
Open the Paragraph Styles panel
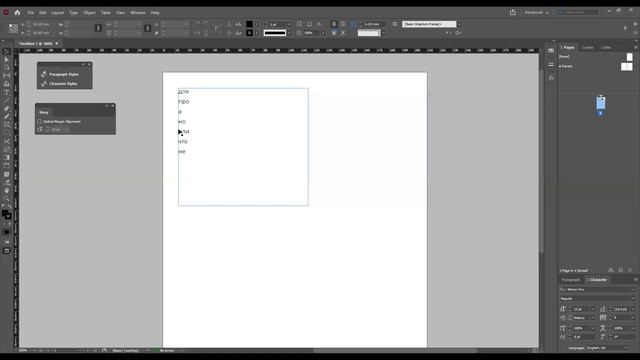(60, 74)
